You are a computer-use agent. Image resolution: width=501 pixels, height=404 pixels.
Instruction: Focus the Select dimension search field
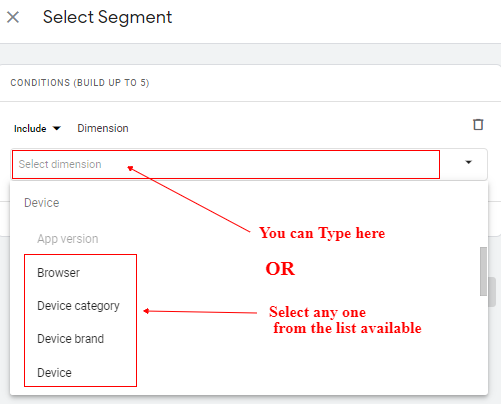point(226,164)
